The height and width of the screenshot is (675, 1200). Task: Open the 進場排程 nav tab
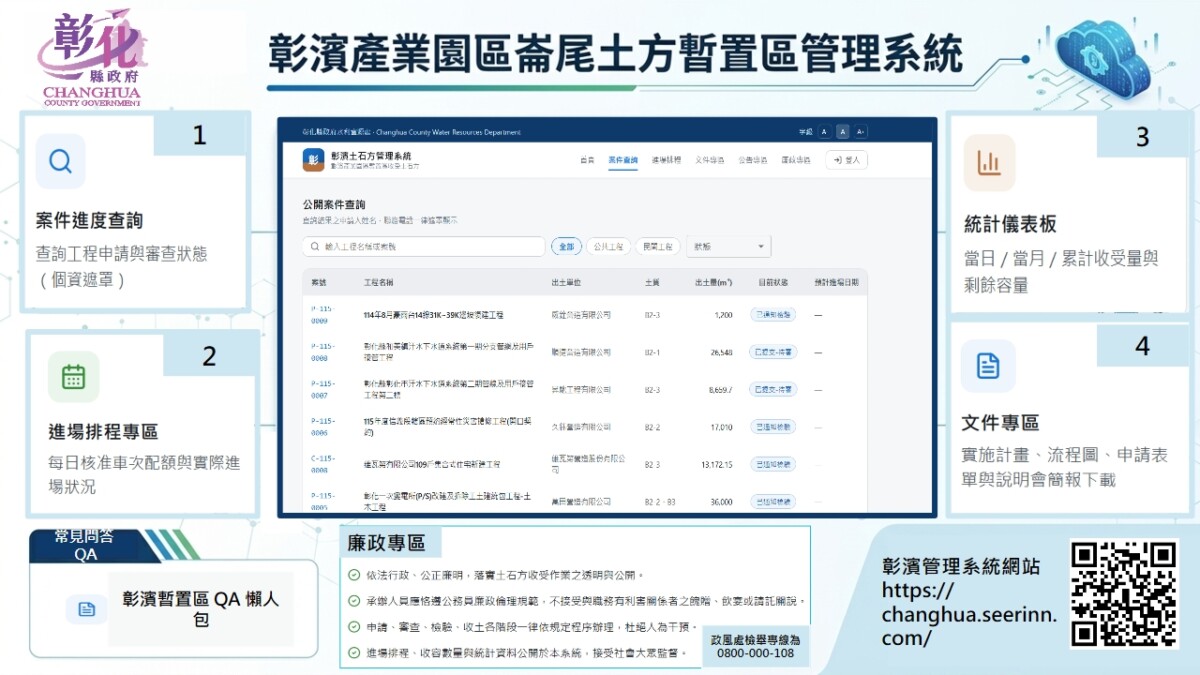(666, 160)
